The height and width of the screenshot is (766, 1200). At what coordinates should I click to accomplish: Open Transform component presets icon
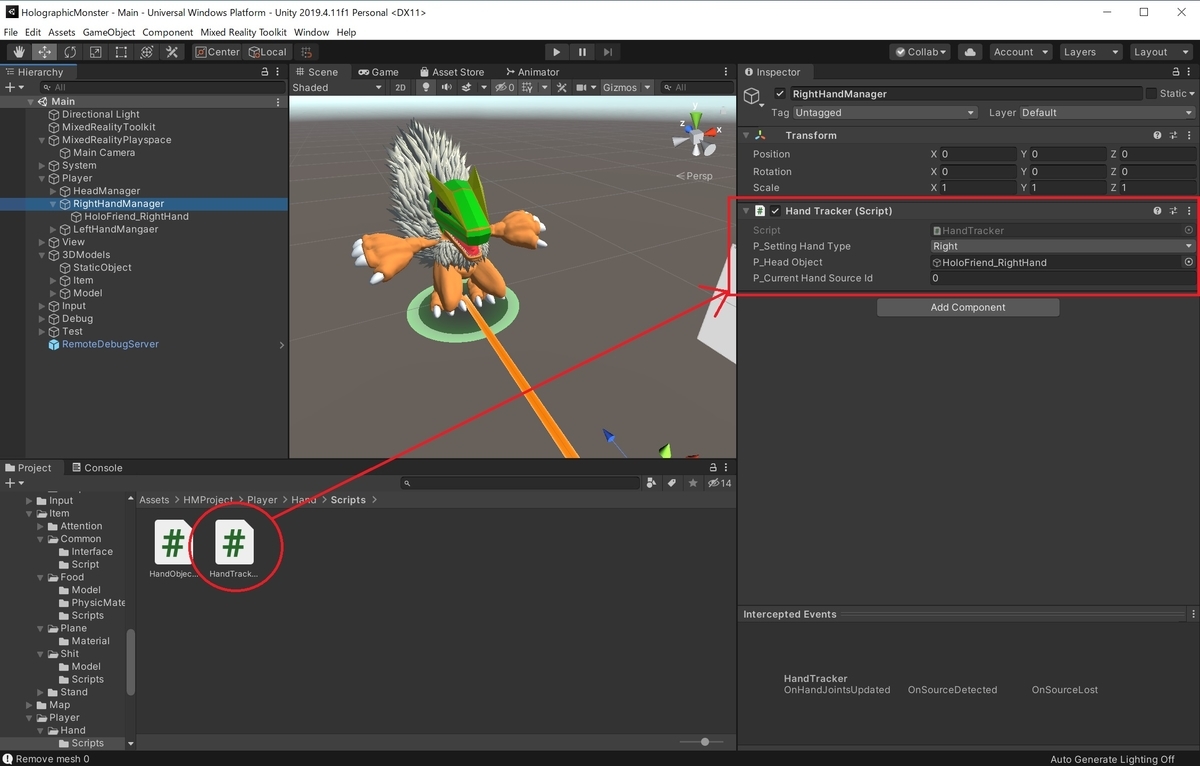tap(1174, 135)
